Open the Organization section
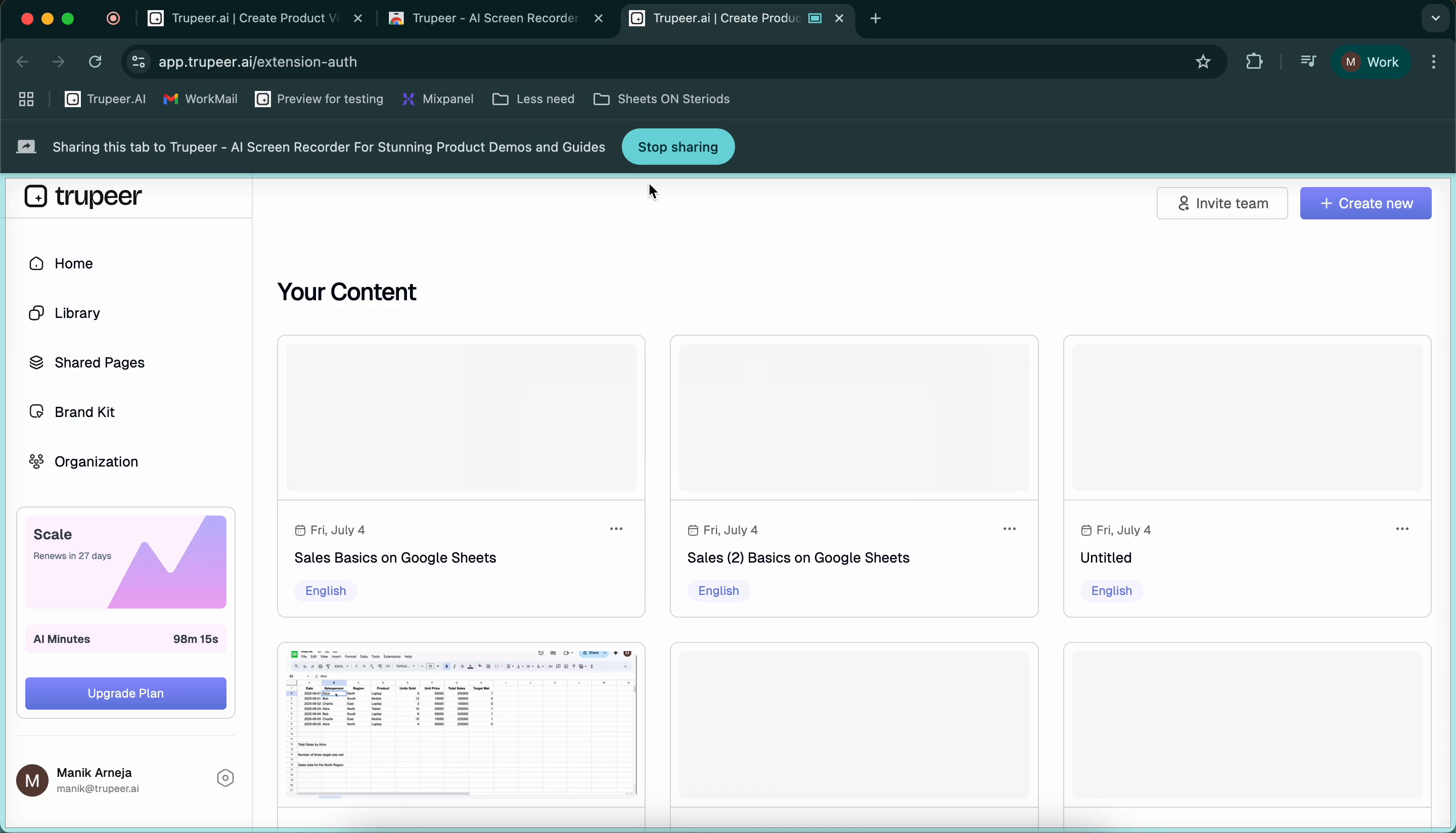 tap(97, 461)
